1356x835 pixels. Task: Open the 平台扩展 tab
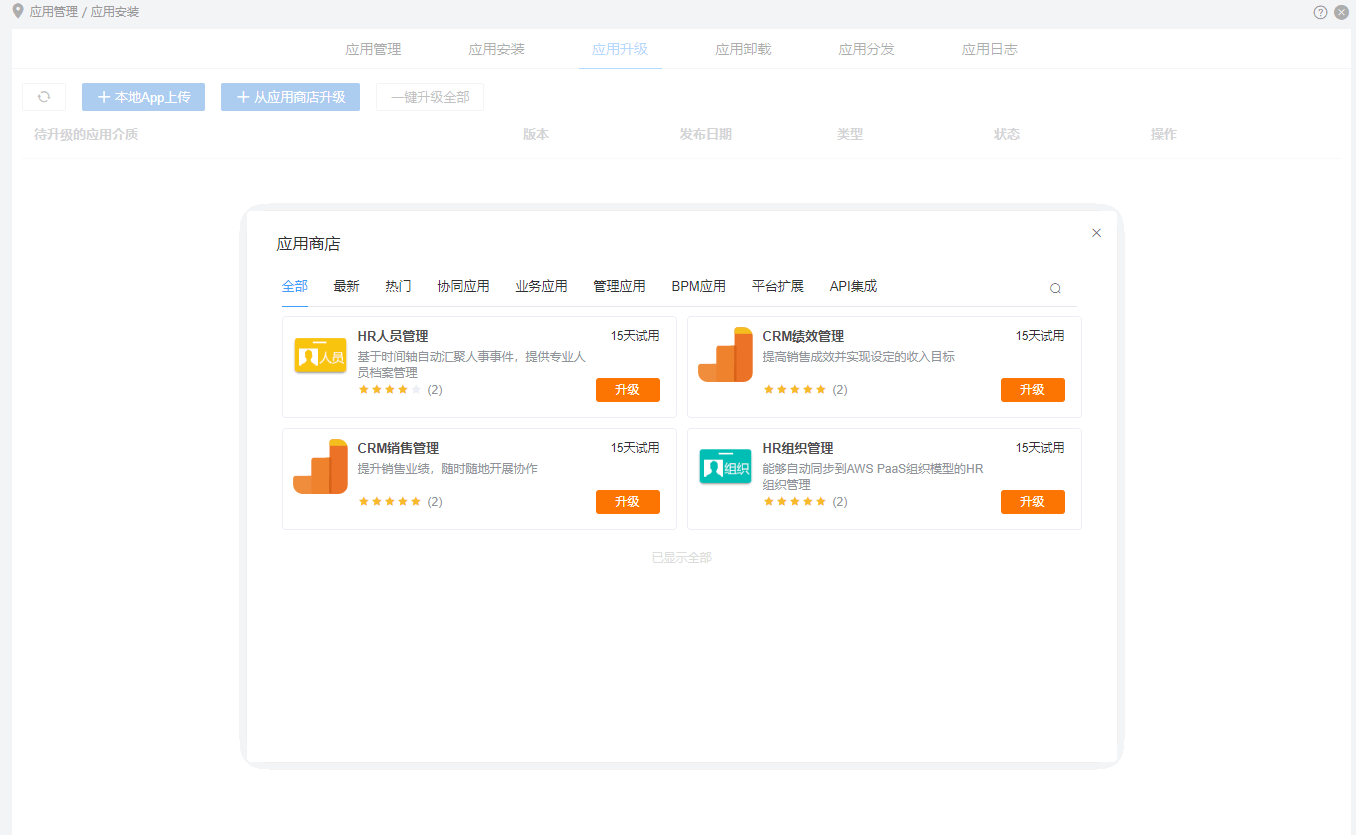pos(778,286)
